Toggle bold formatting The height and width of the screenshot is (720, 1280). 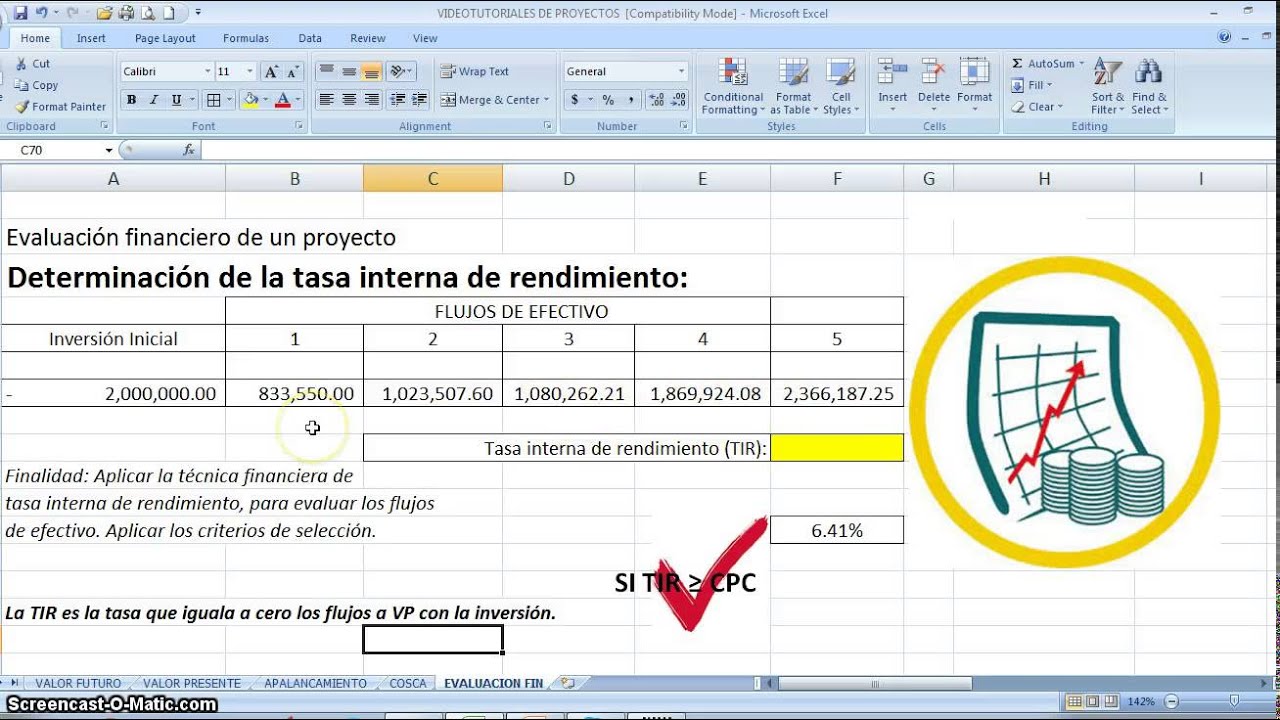(131, 100)
